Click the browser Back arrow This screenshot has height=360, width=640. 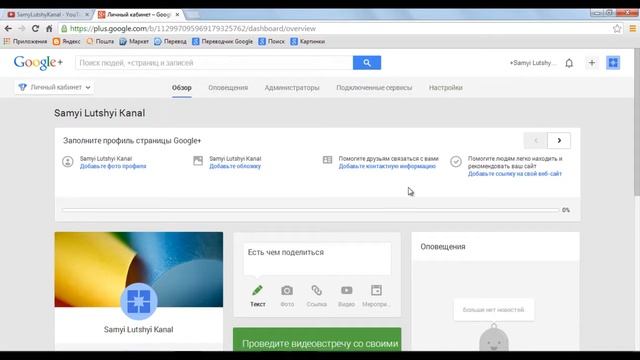(x=8, y=29)
